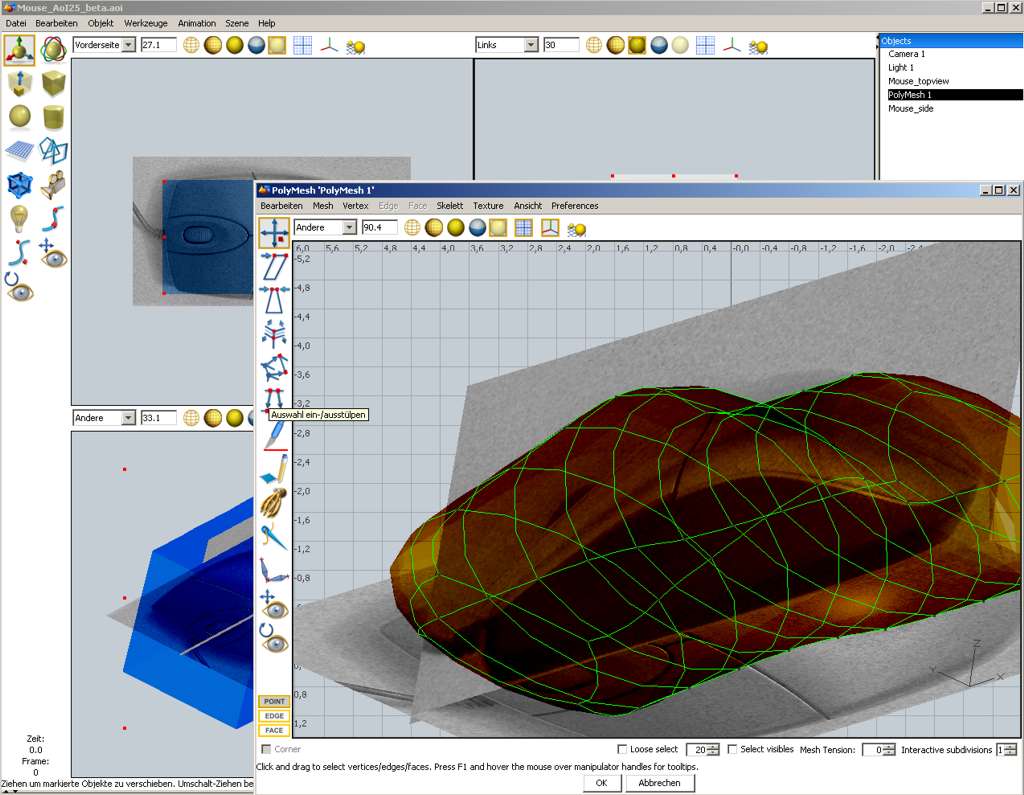The image size is (1024, 795).
Task: Select the pencil Create Face tool
Action: [x=274, y=470]
